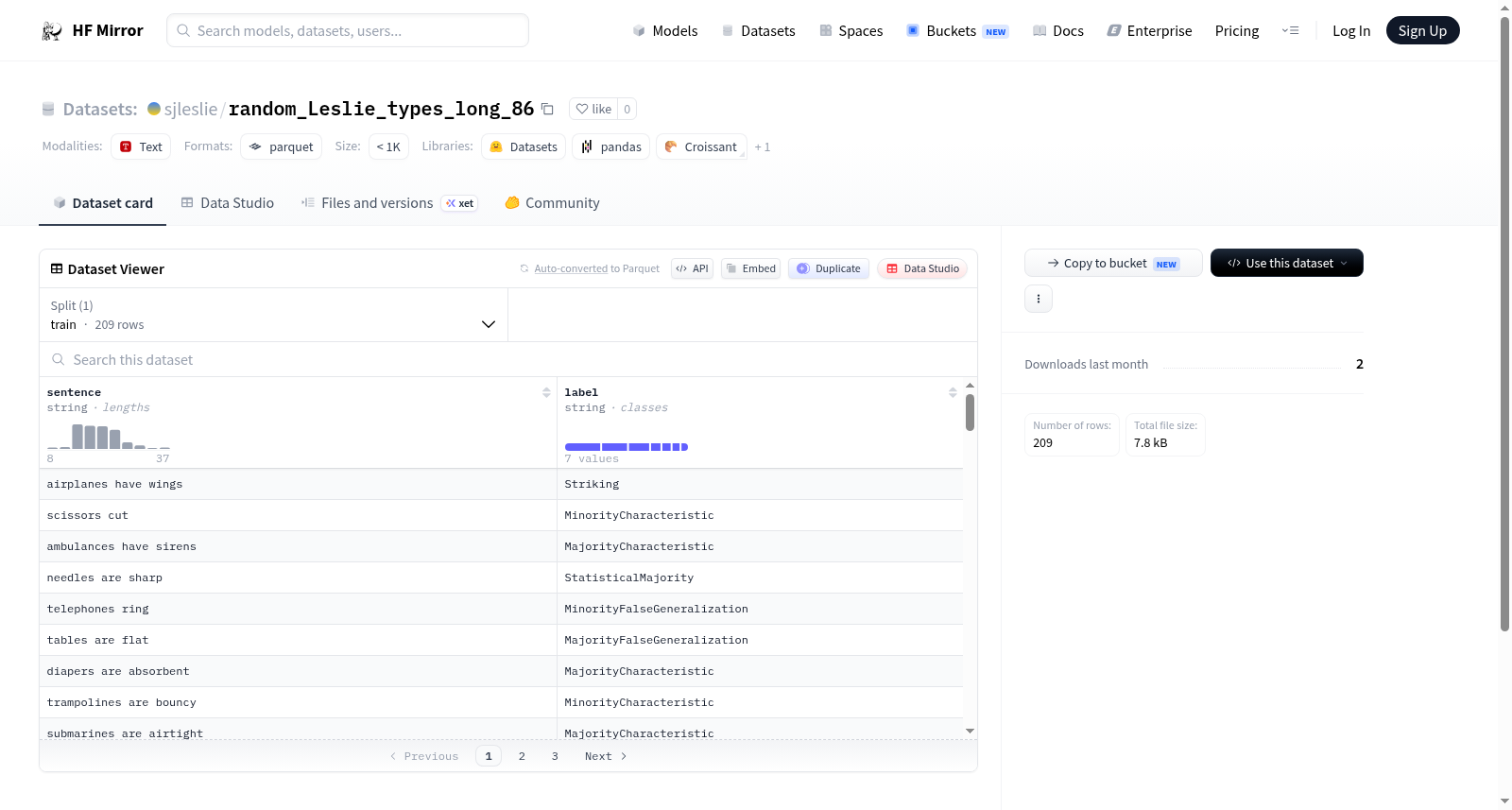The image size is (1512, 810).
Task: Click the table vertical scrollbar thumb
Action: click(x=970, y=413)
